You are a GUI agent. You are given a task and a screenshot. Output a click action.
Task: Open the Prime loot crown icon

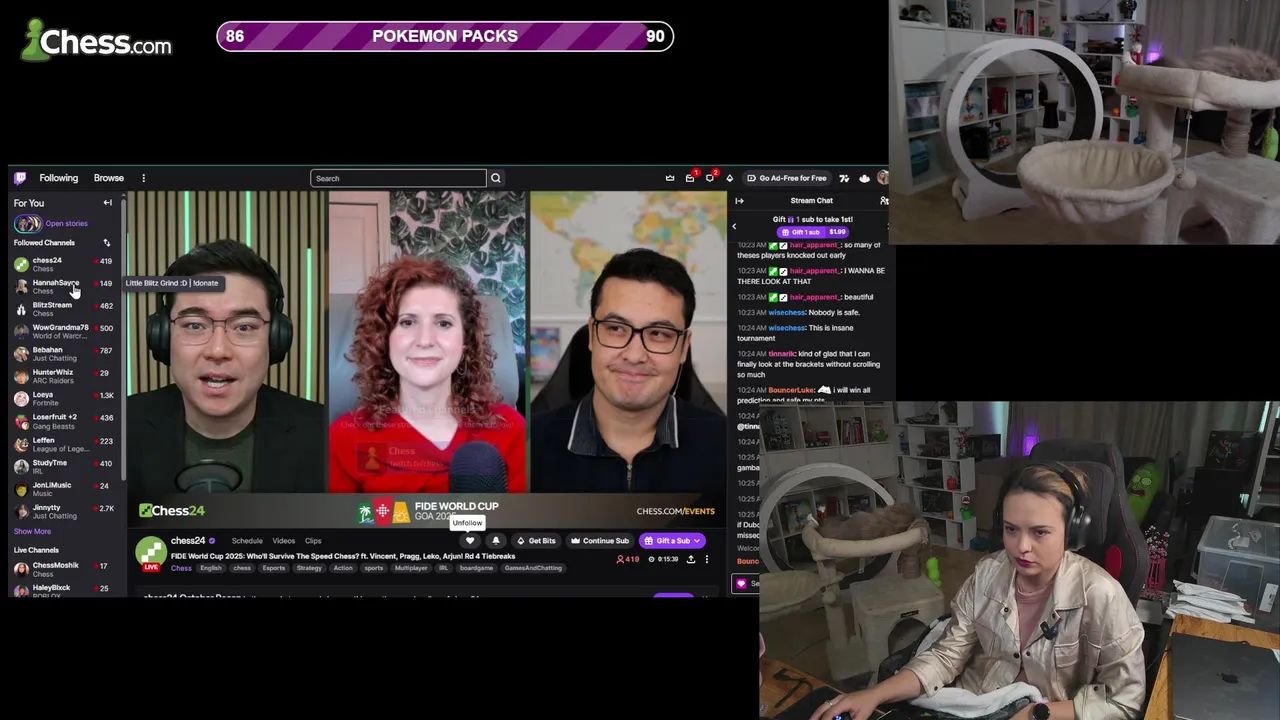point(670,178)
